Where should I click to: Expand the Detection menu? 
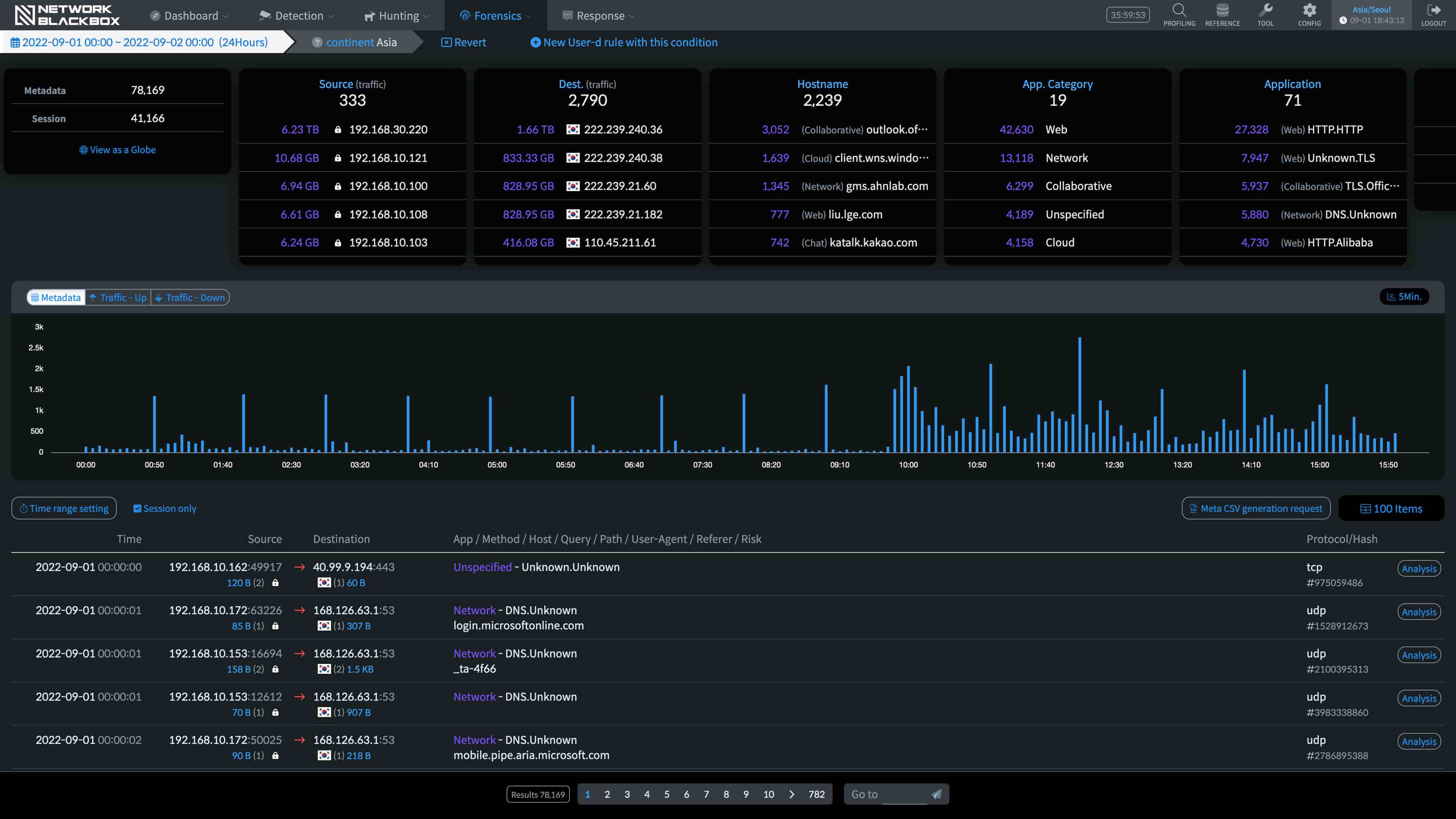297,16
